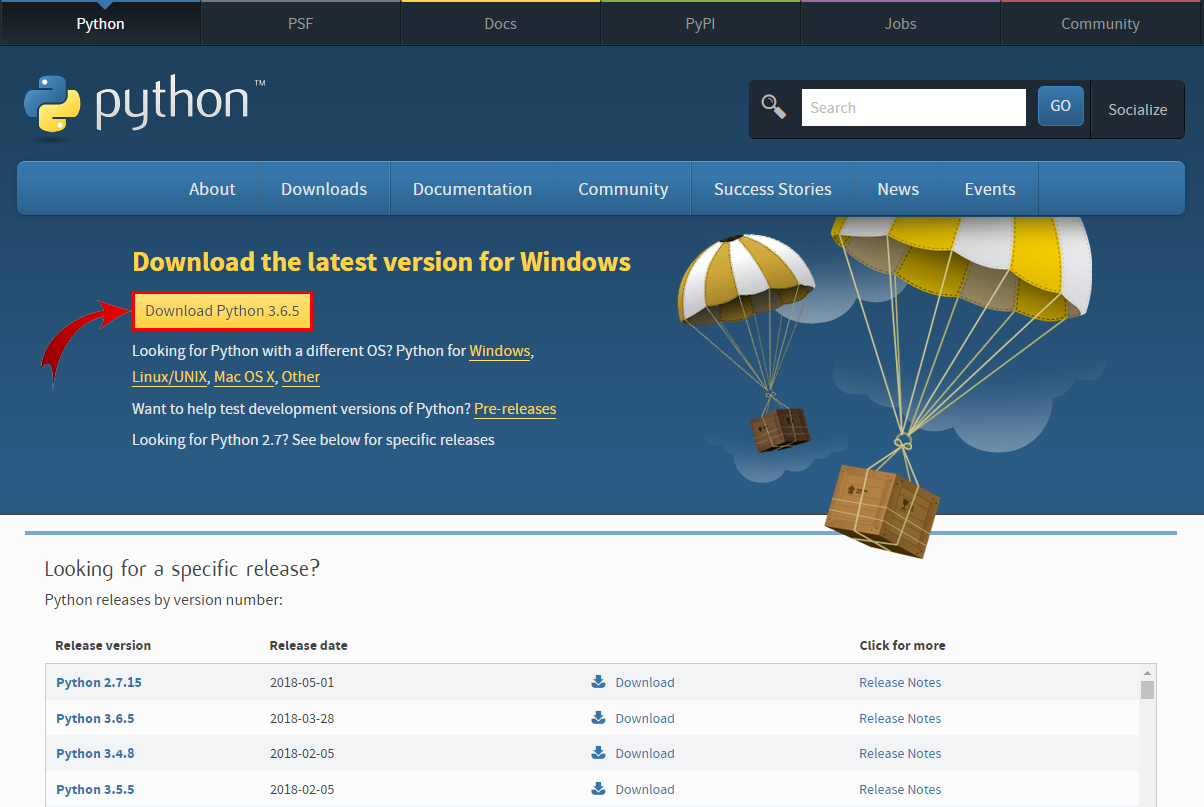Click the search magnifying glass icon
The height and width of the screenshot is (807, 1204).
coord(774,106)
